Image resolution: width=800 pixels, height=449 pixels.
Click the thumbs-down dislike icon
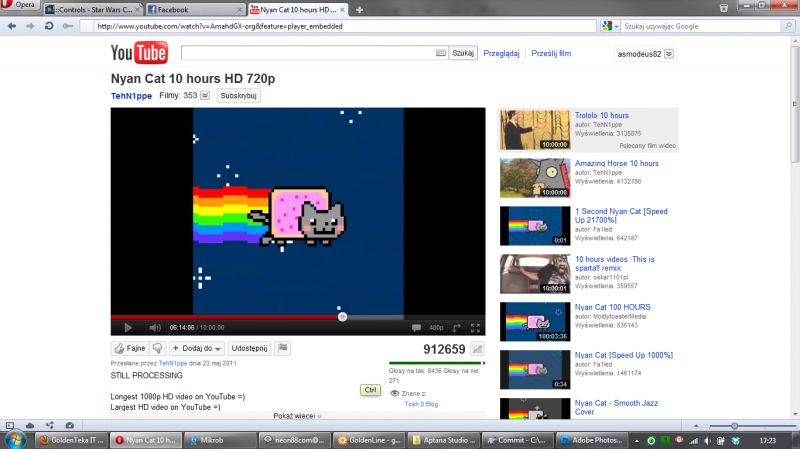click(158, 348)
